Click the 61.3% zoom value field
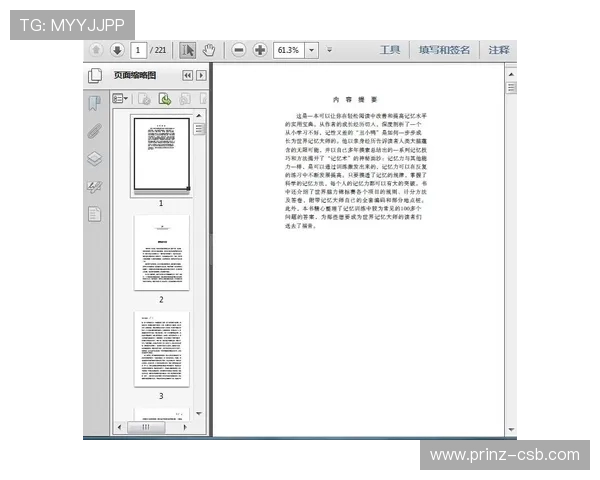Viewport: 600px width, 480px height. [289, 50]
